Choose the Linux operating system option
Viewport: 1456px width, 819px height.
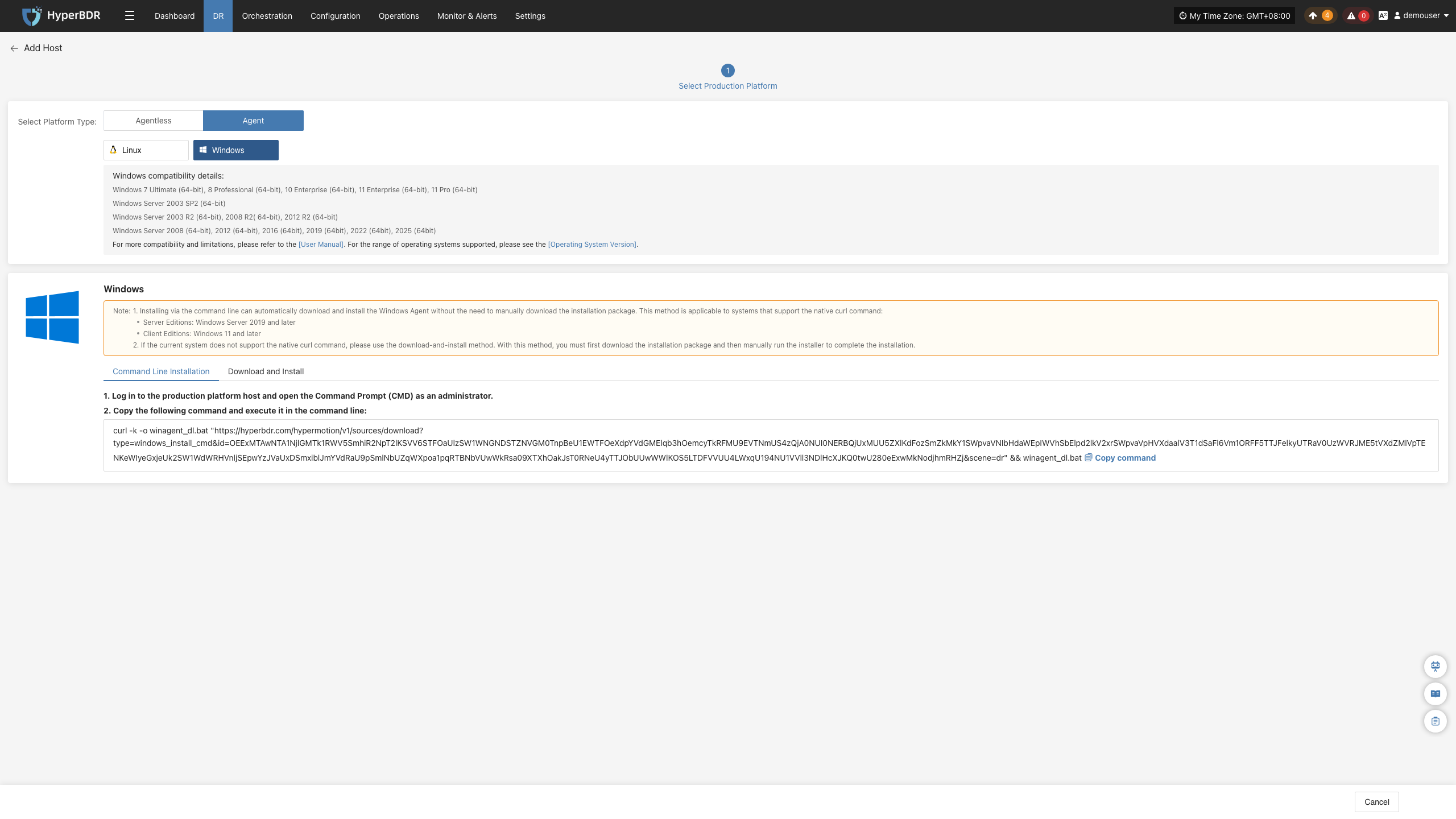[x=146, y=150]
